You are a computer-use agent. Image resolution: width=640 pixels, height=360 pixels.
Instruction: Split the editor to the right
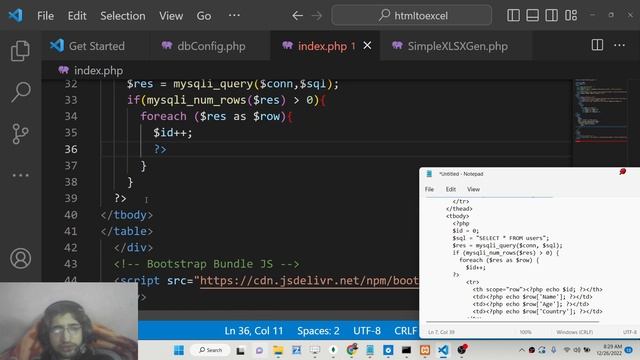(x=597, y=45)
